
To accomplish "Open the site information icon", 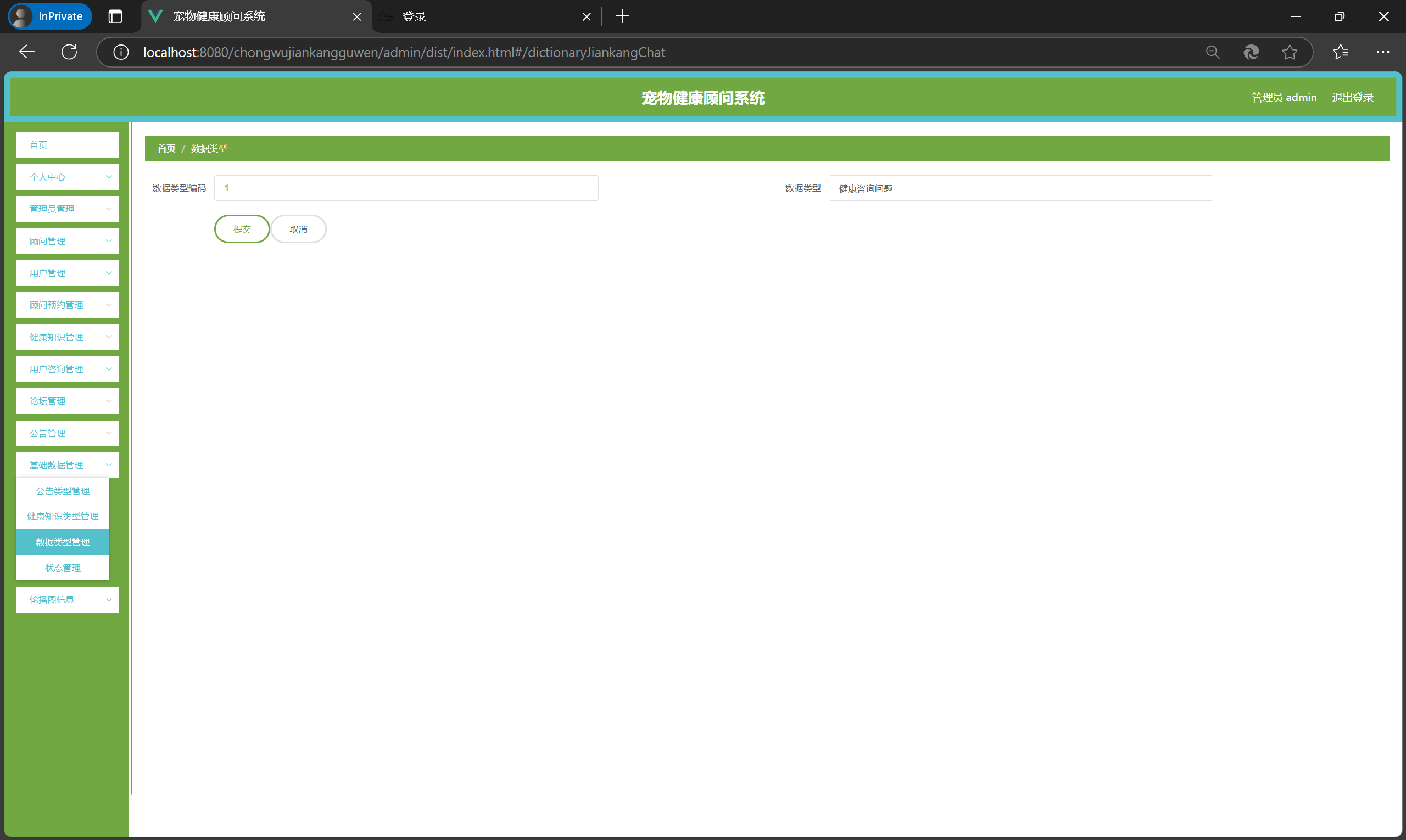I will pyautogui.click(x=121, y=52).
